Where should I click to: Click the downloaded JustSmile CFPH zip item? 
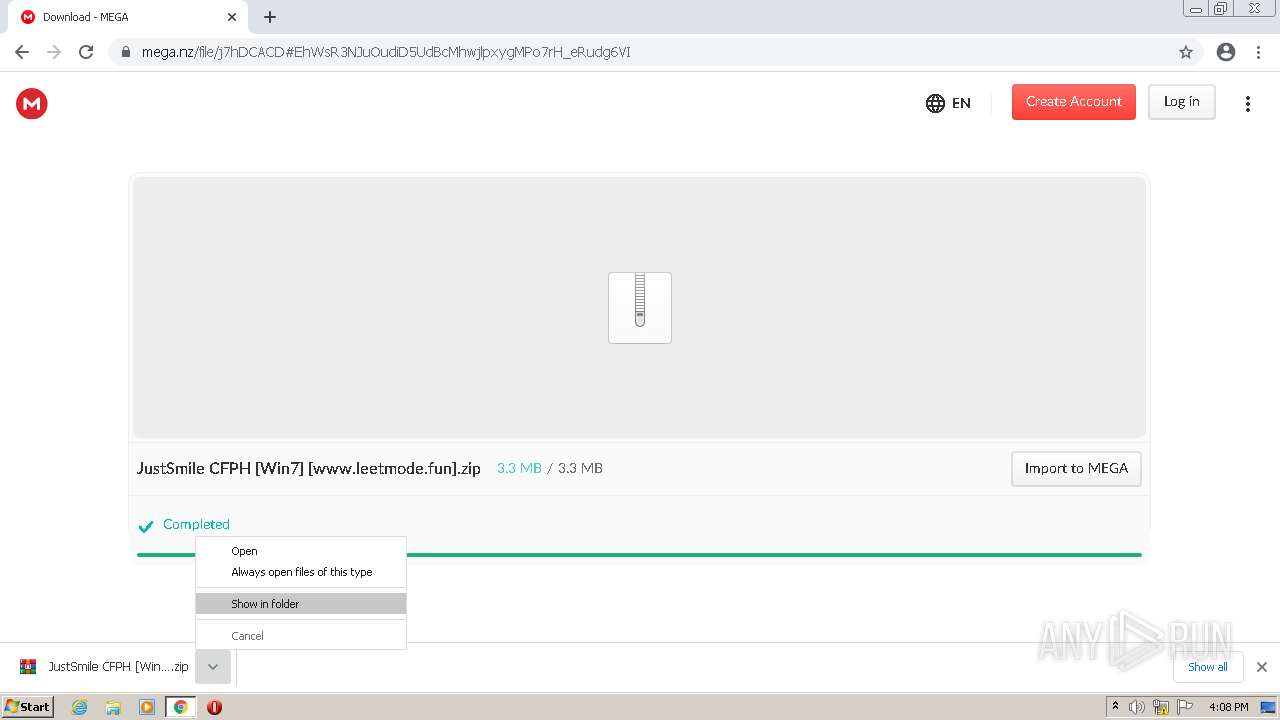(x=104, y=667)
